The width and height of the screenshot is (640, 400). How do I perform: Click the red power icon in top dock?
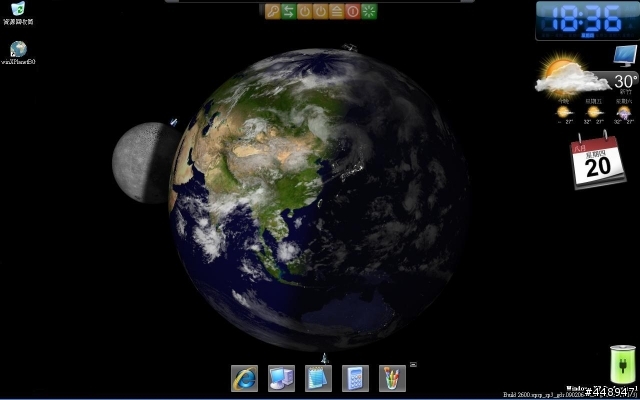click(353, 12)
